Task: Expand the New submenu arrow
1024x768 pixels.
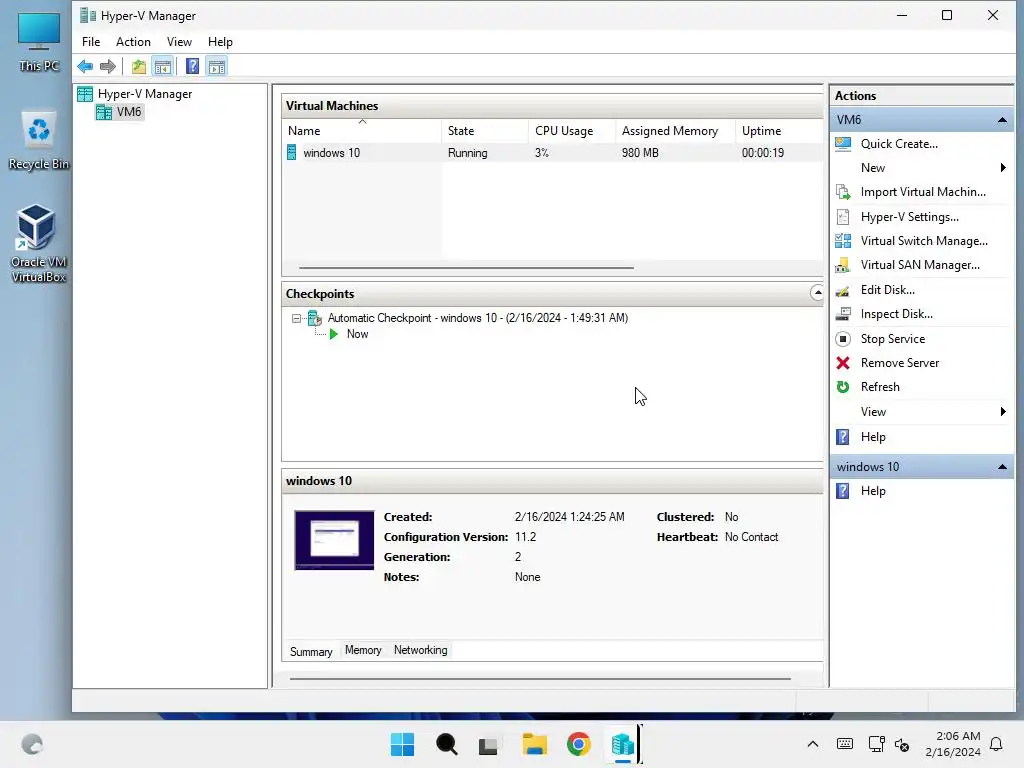Action: click(1003, 168)
